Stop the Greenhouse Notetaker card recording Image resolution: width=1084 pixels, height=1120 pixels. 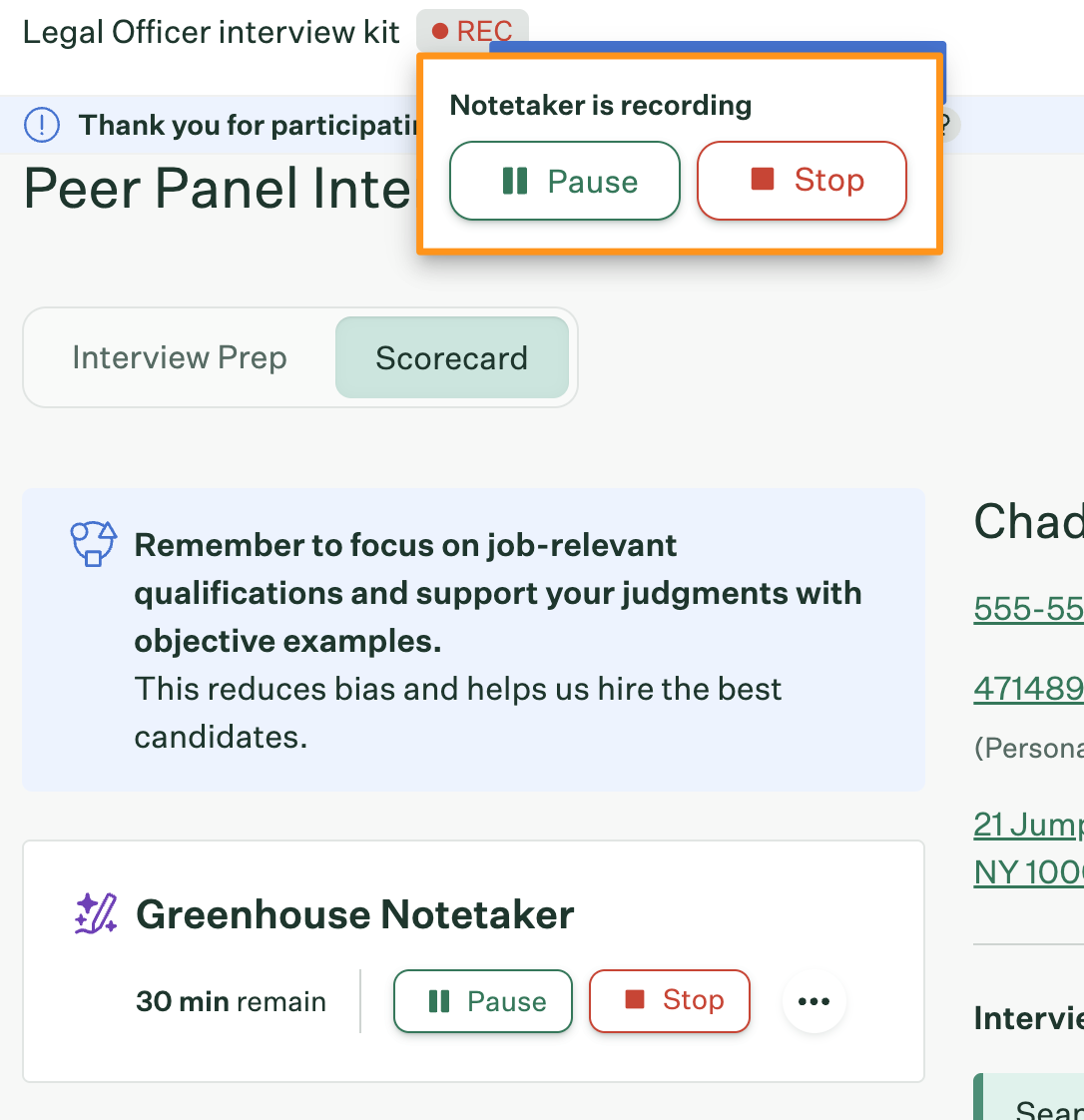pyautogui.click(x=669, y=1001)
